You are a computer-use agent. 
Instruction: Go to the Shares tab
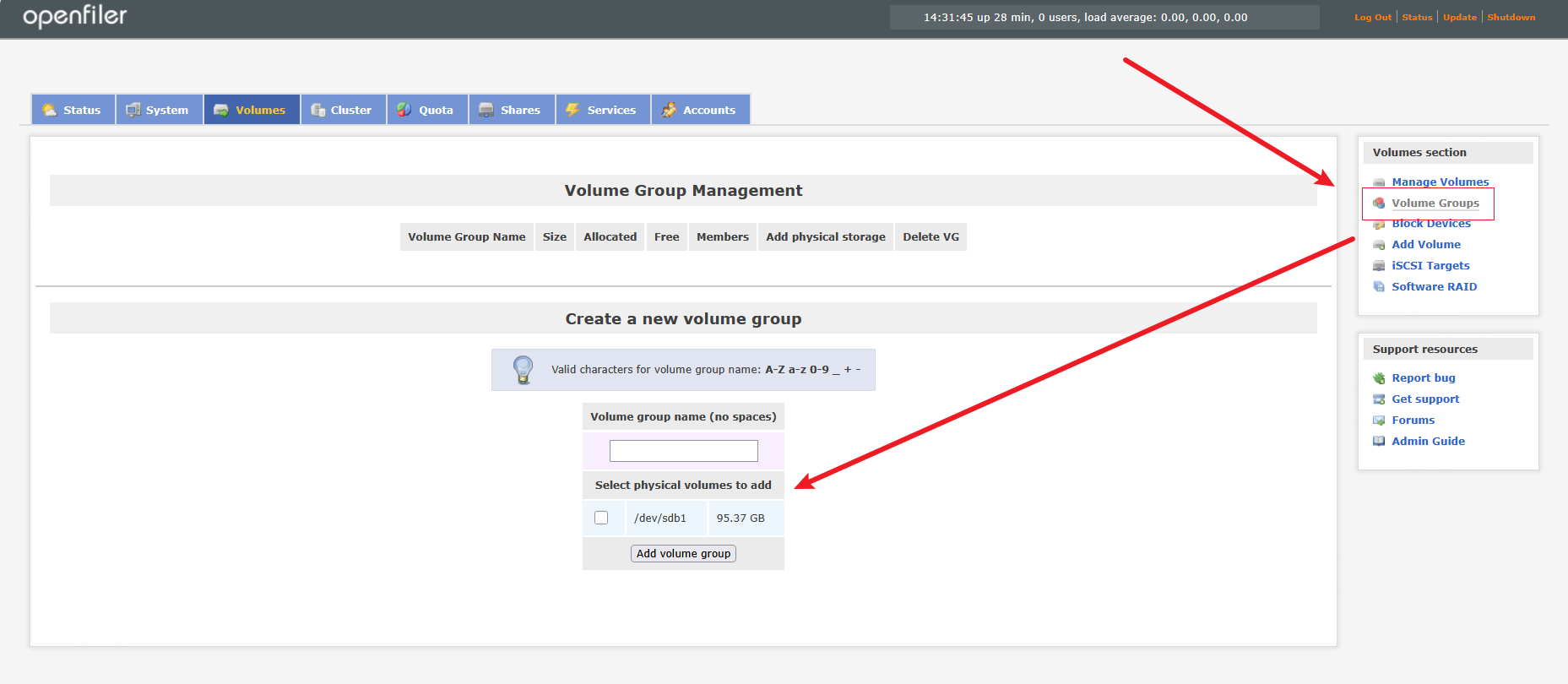point(512,110)
